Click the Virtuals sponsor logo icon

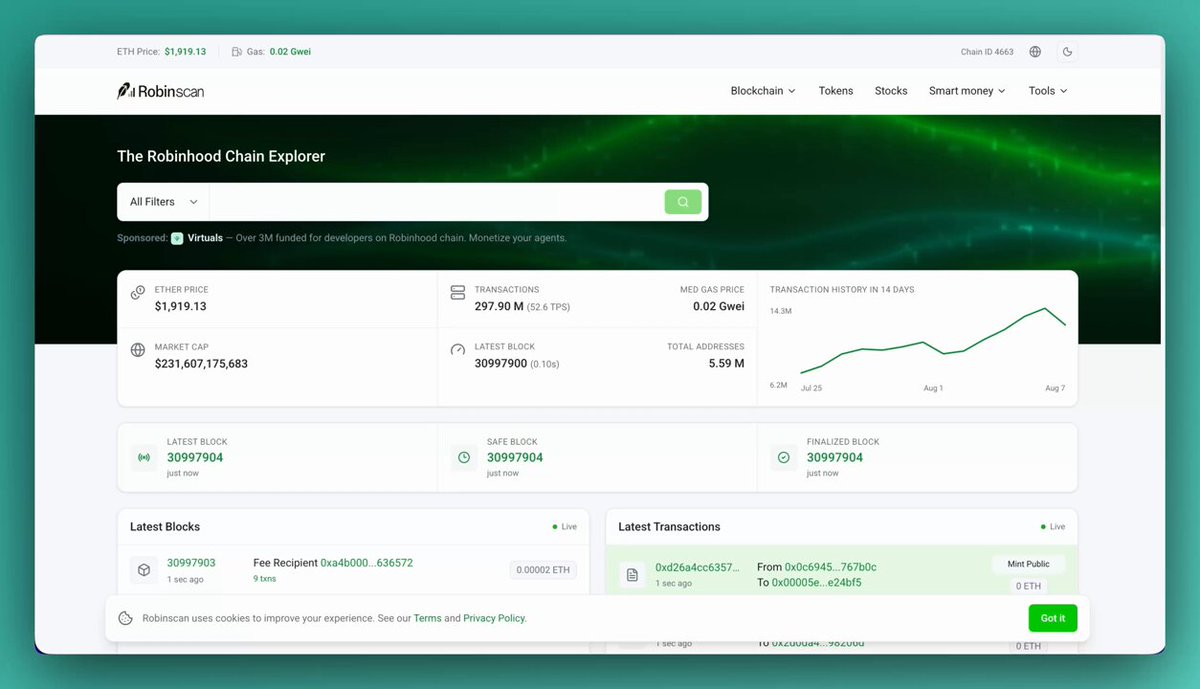tap(177, 238)
